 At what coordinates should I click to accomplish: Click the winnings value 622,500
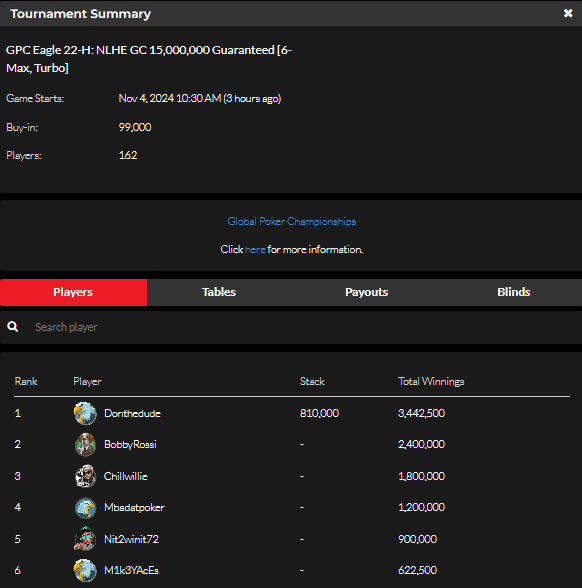click(x=417, y=570)
